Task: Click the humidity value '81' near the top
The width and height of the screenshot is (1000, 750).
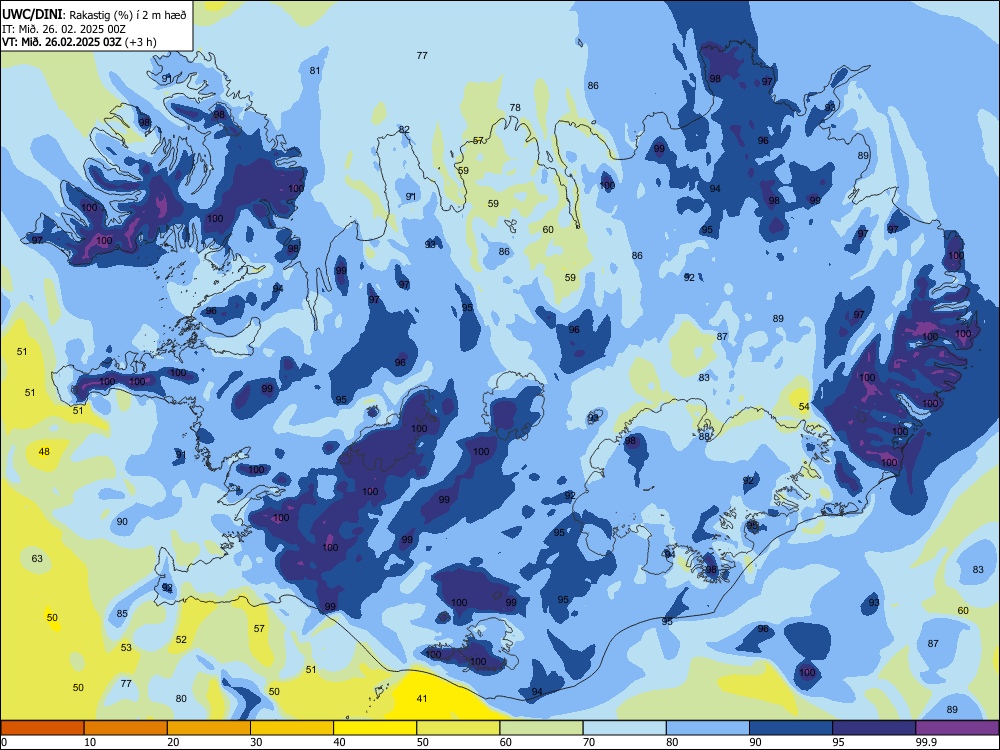Action: click(314, 70)
